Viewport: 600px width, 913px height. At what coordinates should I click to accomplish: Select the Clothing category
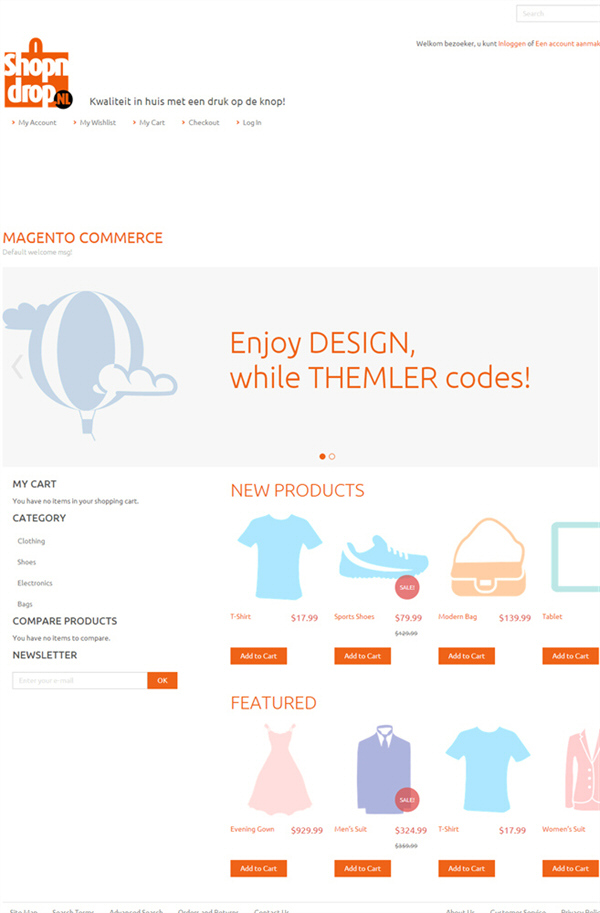31,541
